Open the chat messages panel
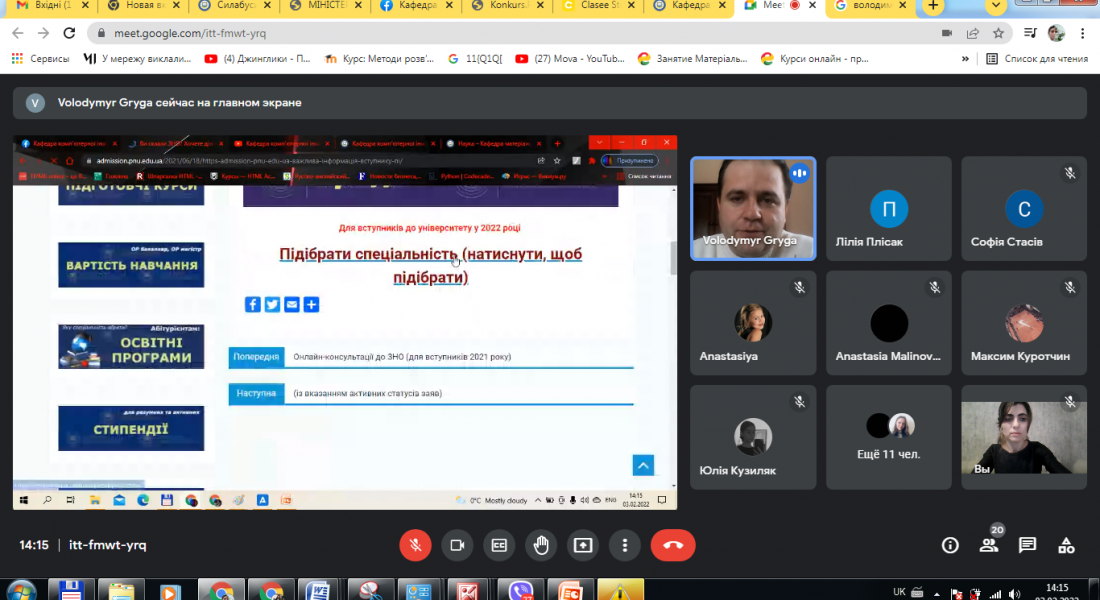The width and height of the screenshot is (1100, 600). (x=1027, y=545)
